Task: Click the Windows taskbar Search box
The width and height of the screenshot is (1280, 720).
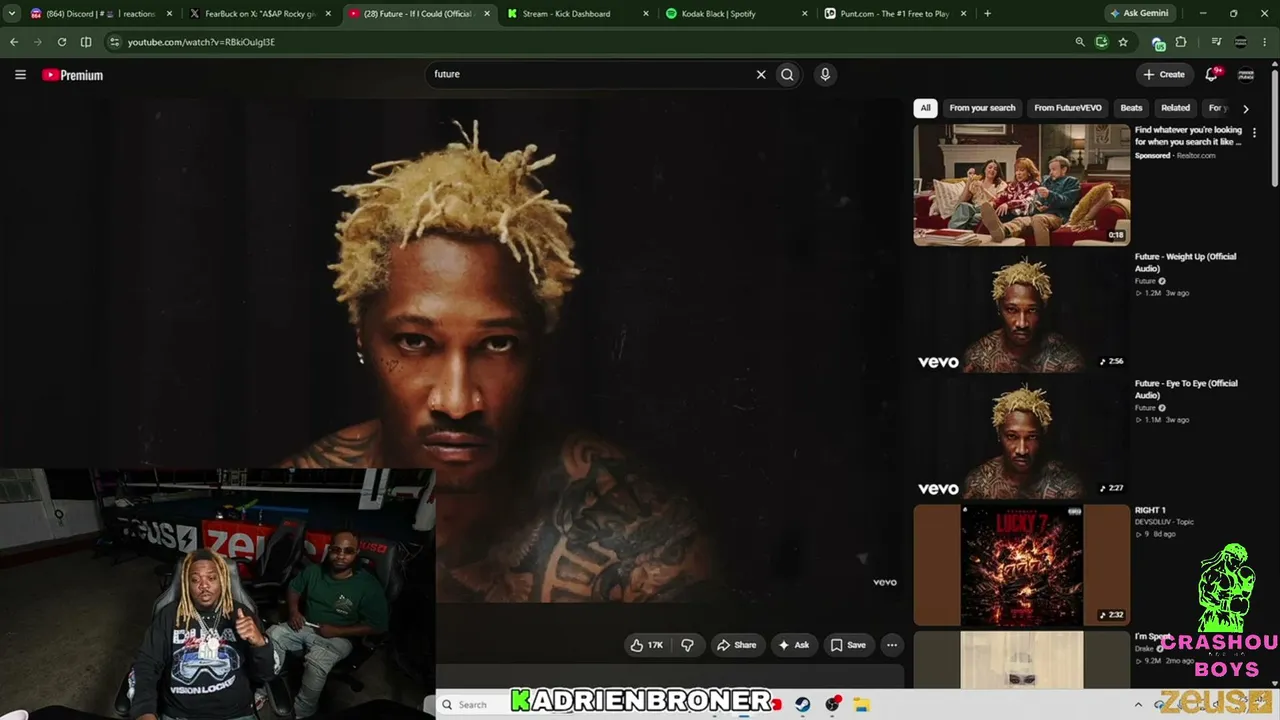Action: tap(473, 705)
